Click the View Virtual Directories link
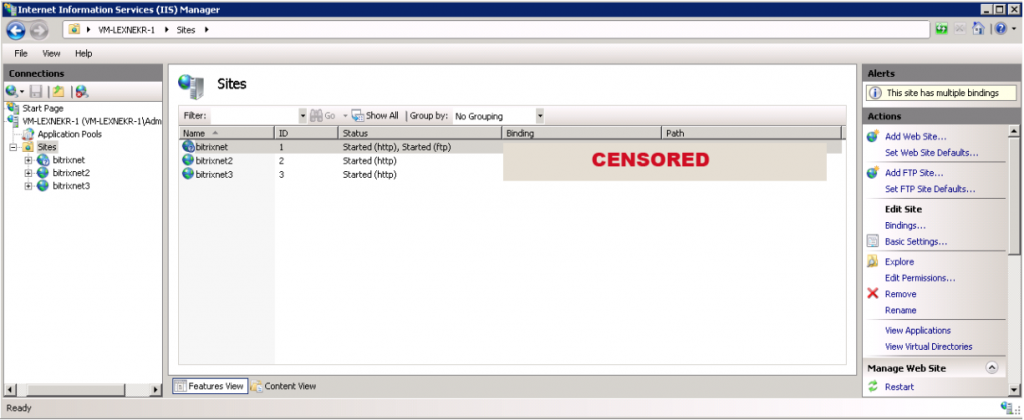 (x=929, y=347)
